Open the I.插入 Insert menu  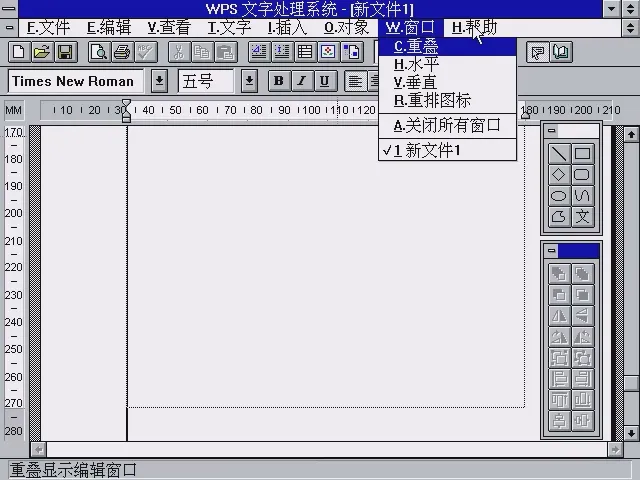point(287,28)
